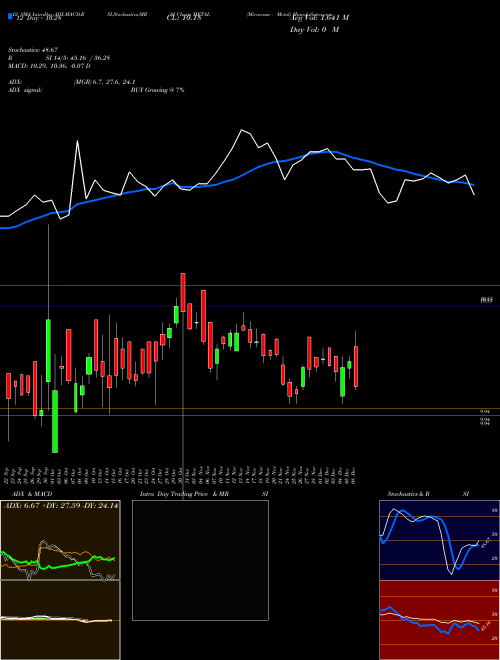Select the 'Day Vol: 0 M' text
500x660 pixels.
(314, 30)
